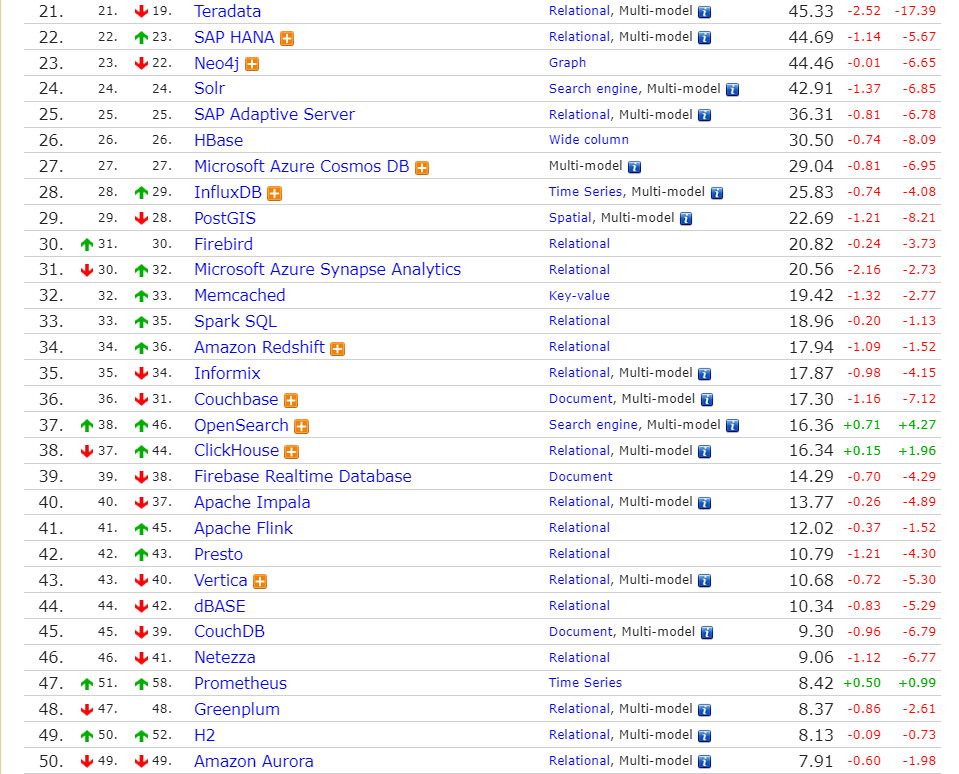Click the Spatial link in PostGIS row
This screenshot has height=774, width=959.
click(570, 218)
